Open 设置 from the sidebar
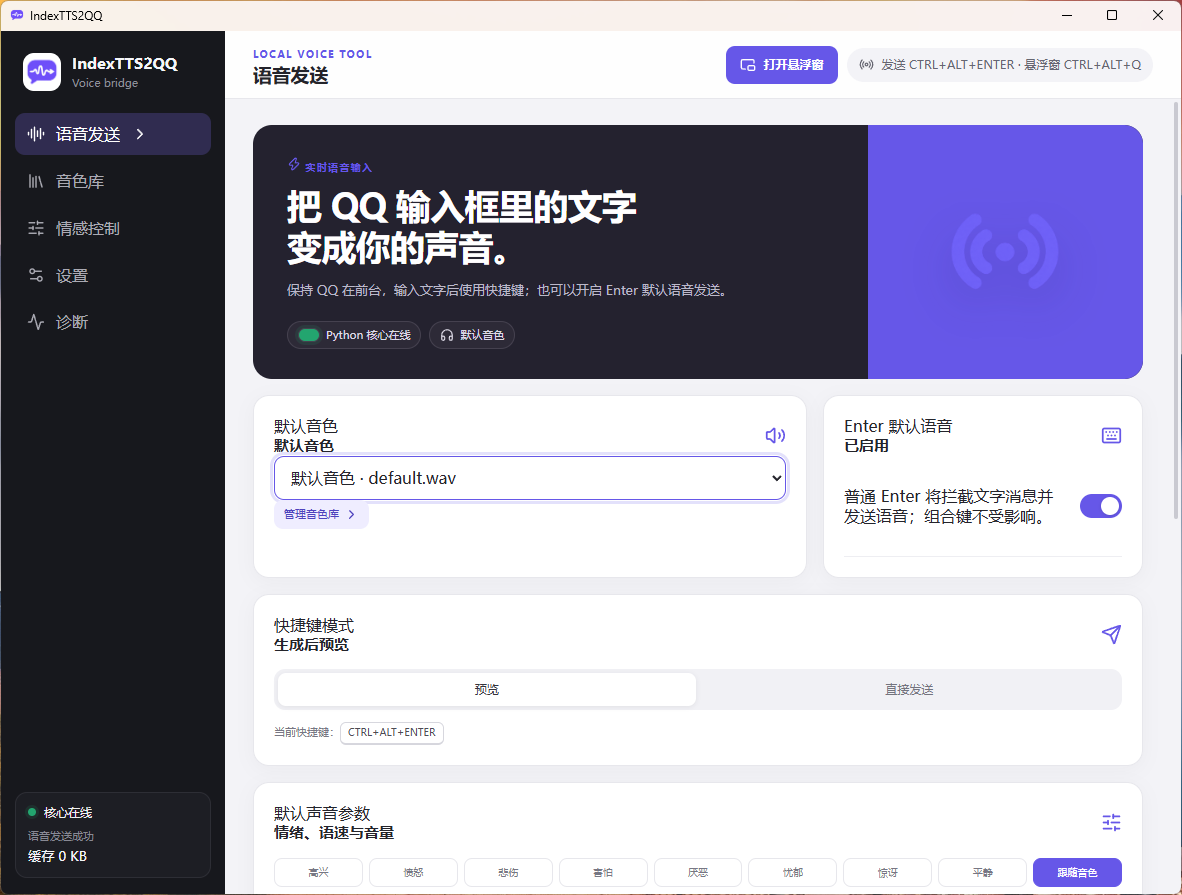The width and height of the screenshot is (1182, 895). [113, 275]
